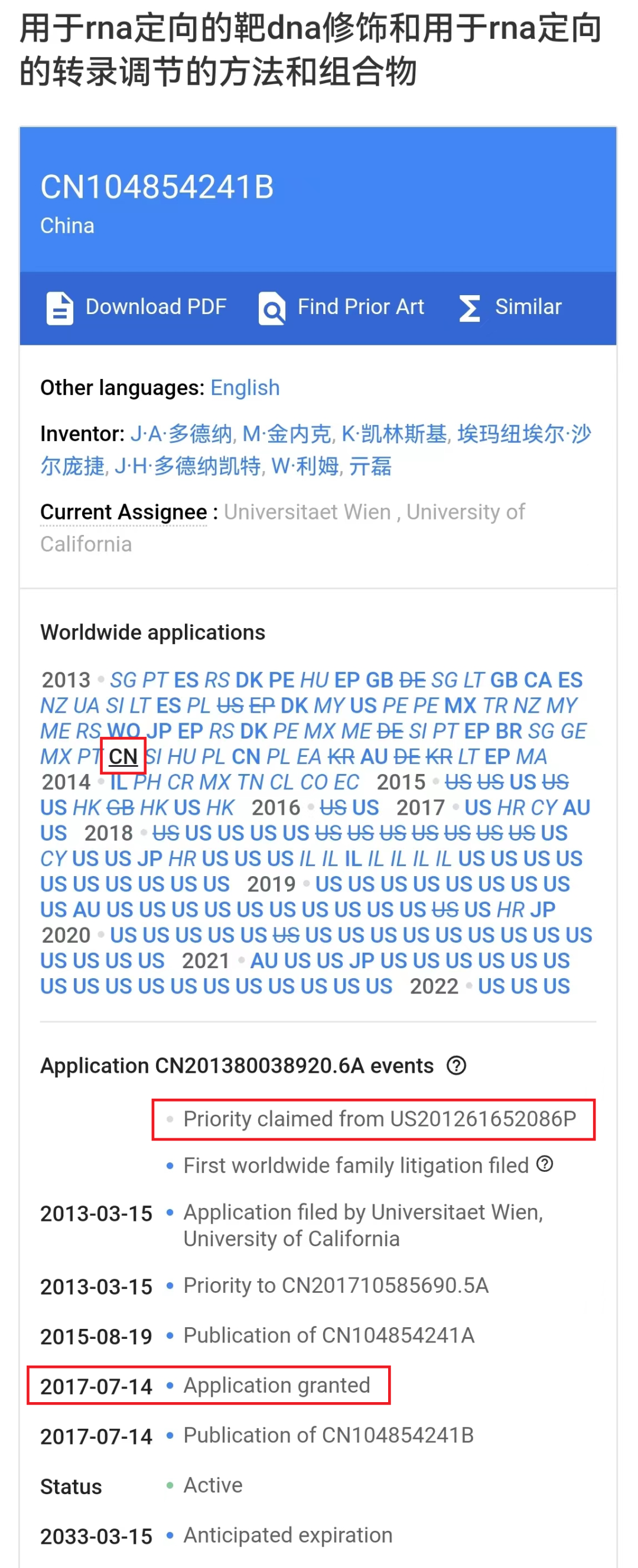Select the highlighted CN application link

(123, 757)
